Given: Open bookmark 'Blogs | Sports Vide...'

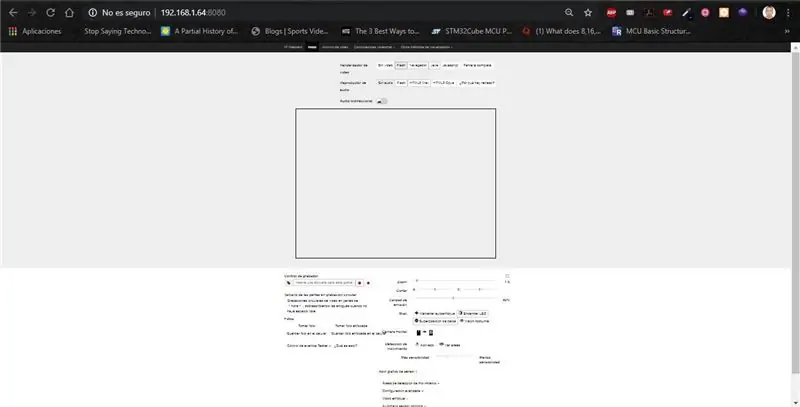Looking at the screenshot, I should (290, 31).
